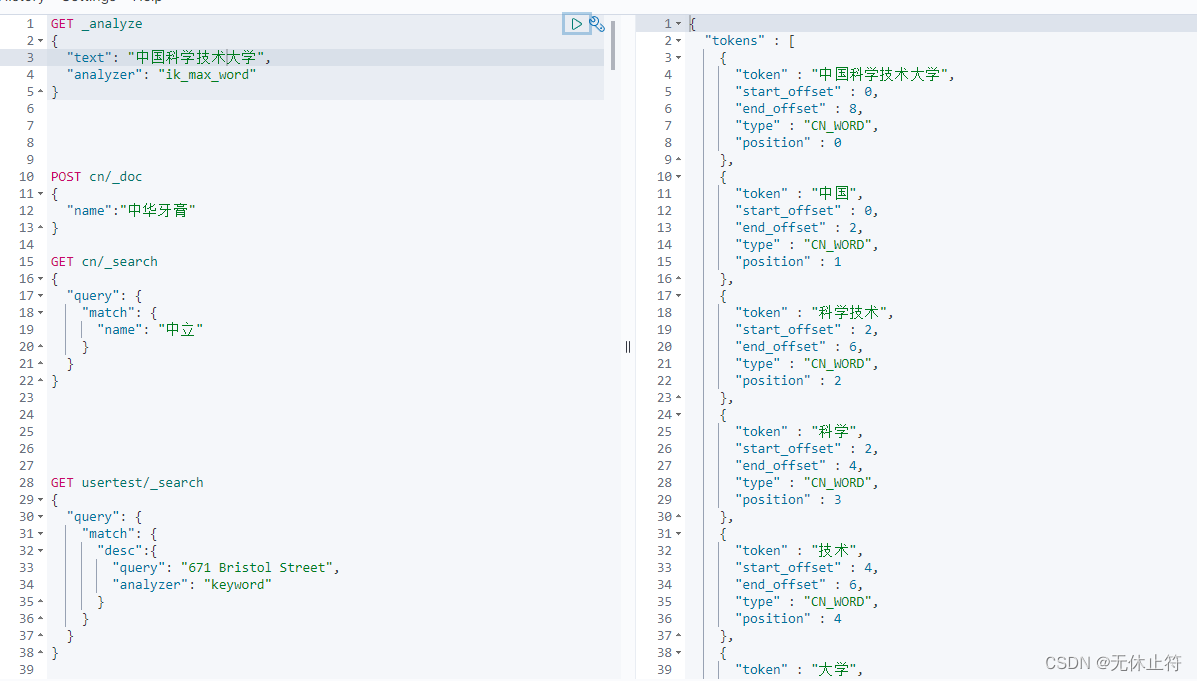
Task: Collapse the _analyze request body at line 2
Action: click(40, 41)
